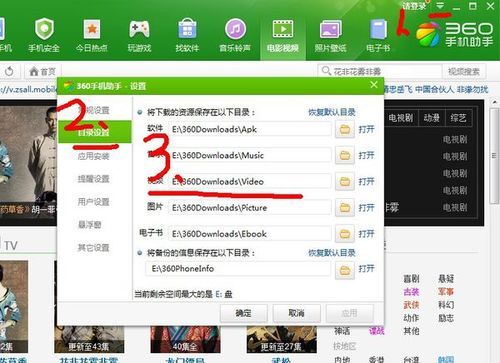Browse folder icon for Picture path
500x363 pixels.
point(345,208)
